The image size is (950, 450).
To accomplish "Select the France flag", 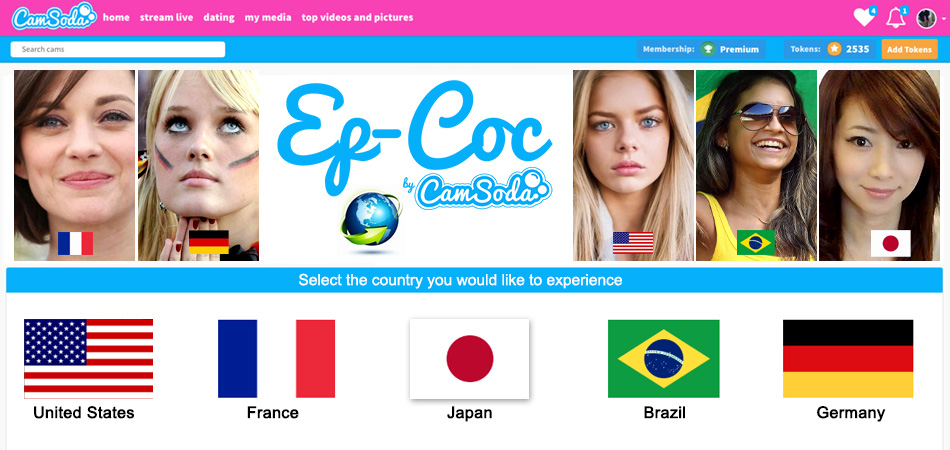I will 276,359.
